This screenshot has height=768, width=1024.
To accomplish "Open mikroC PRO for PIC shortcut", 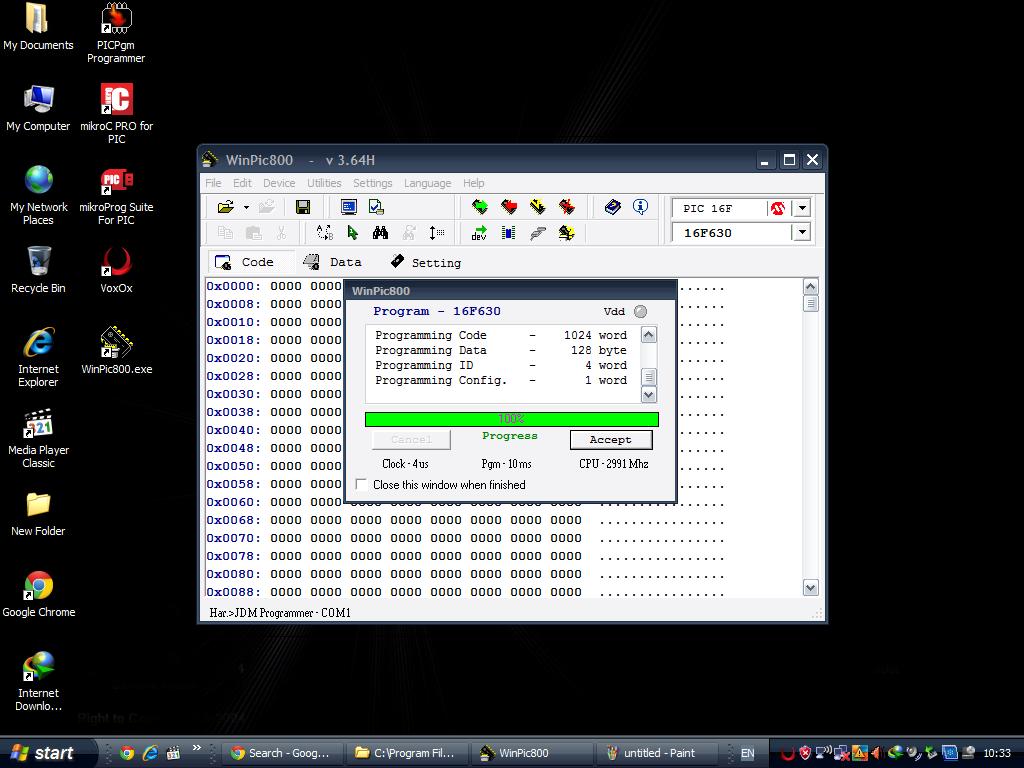I will point(116,114).
